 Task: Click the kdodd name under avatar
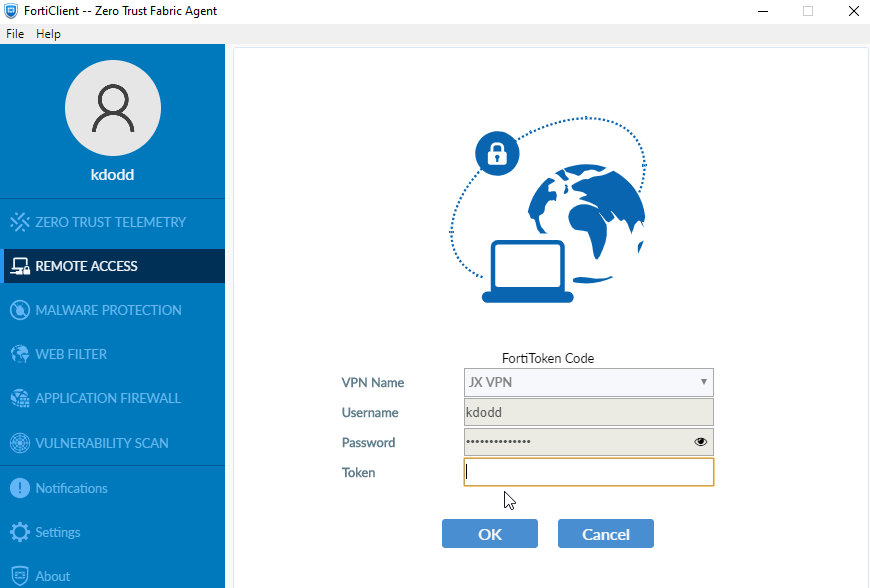point(113,175)
